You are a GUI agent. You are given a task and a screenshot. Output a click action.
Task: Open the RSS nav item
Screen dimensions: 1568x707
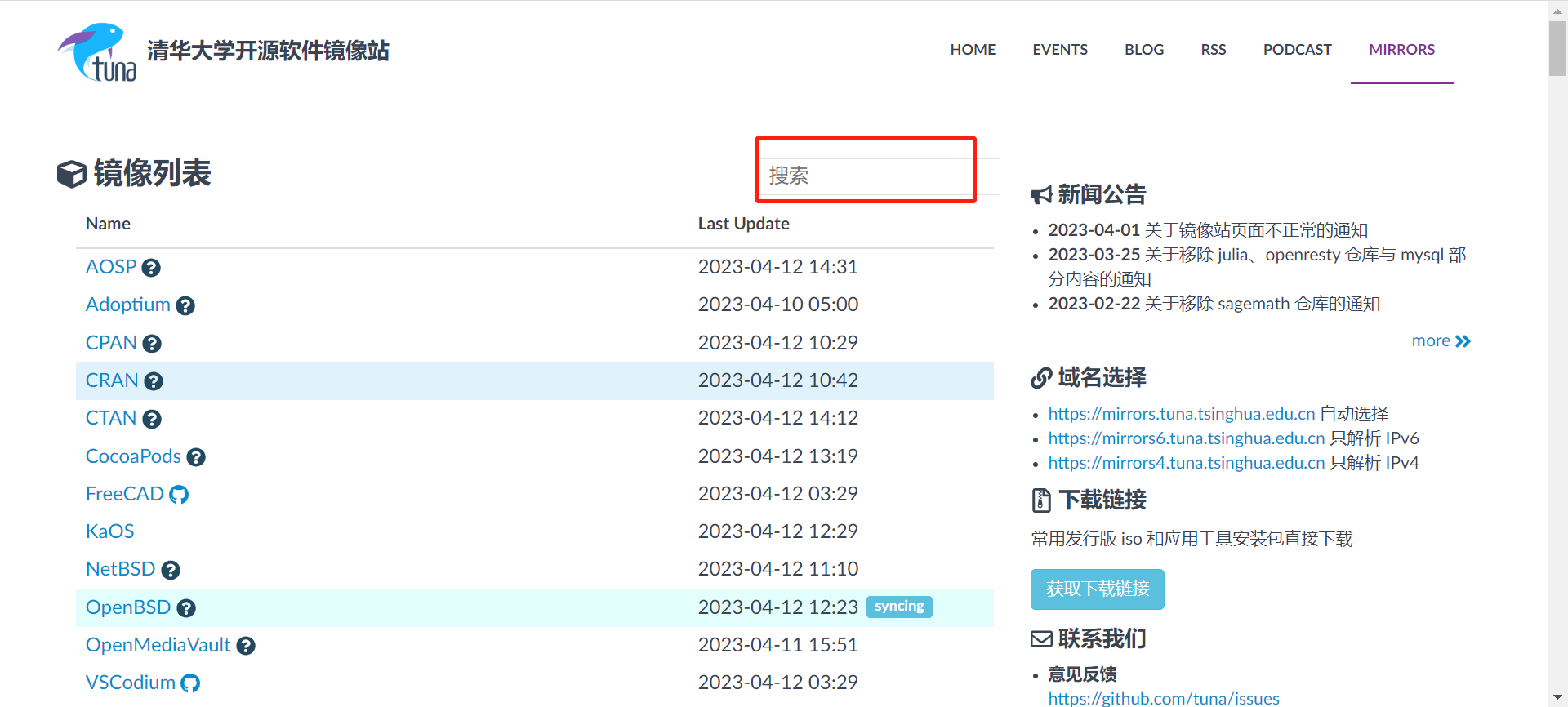point(1214,50)
